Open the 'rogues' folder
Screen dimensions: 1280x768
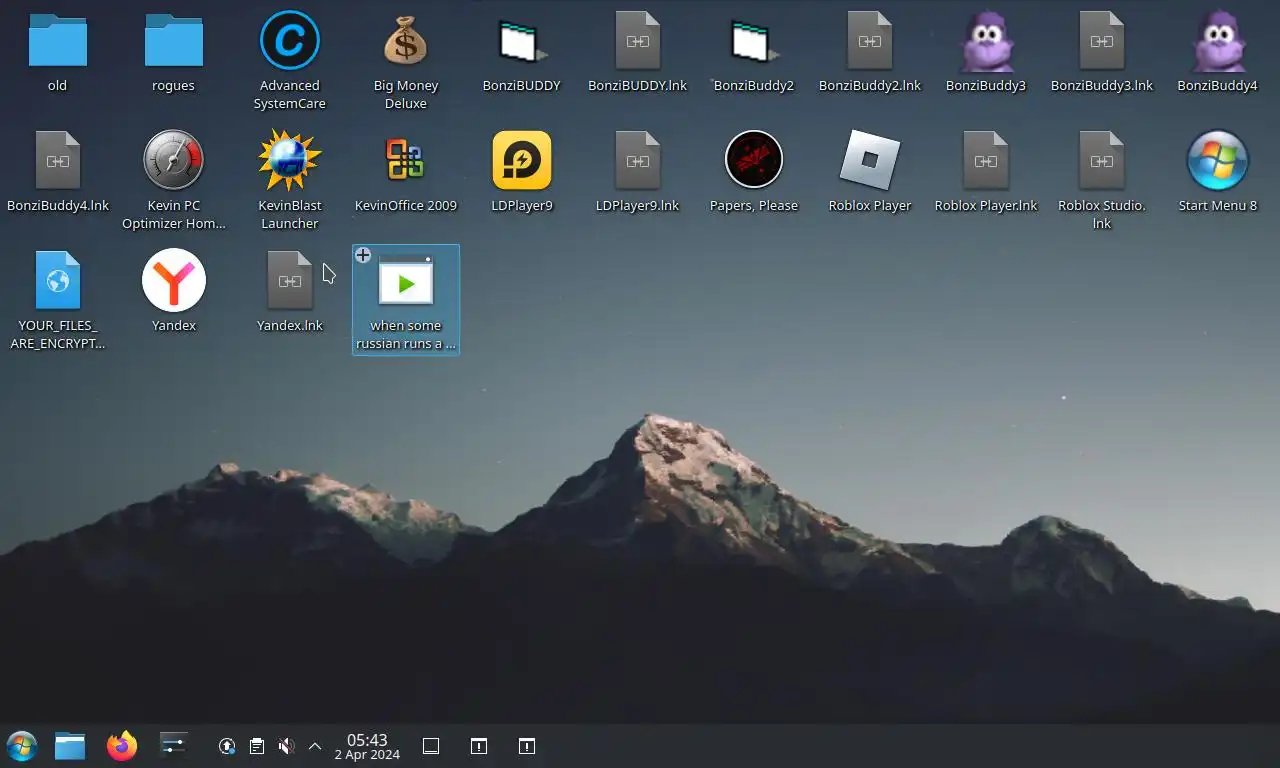(x=173, y=41)
